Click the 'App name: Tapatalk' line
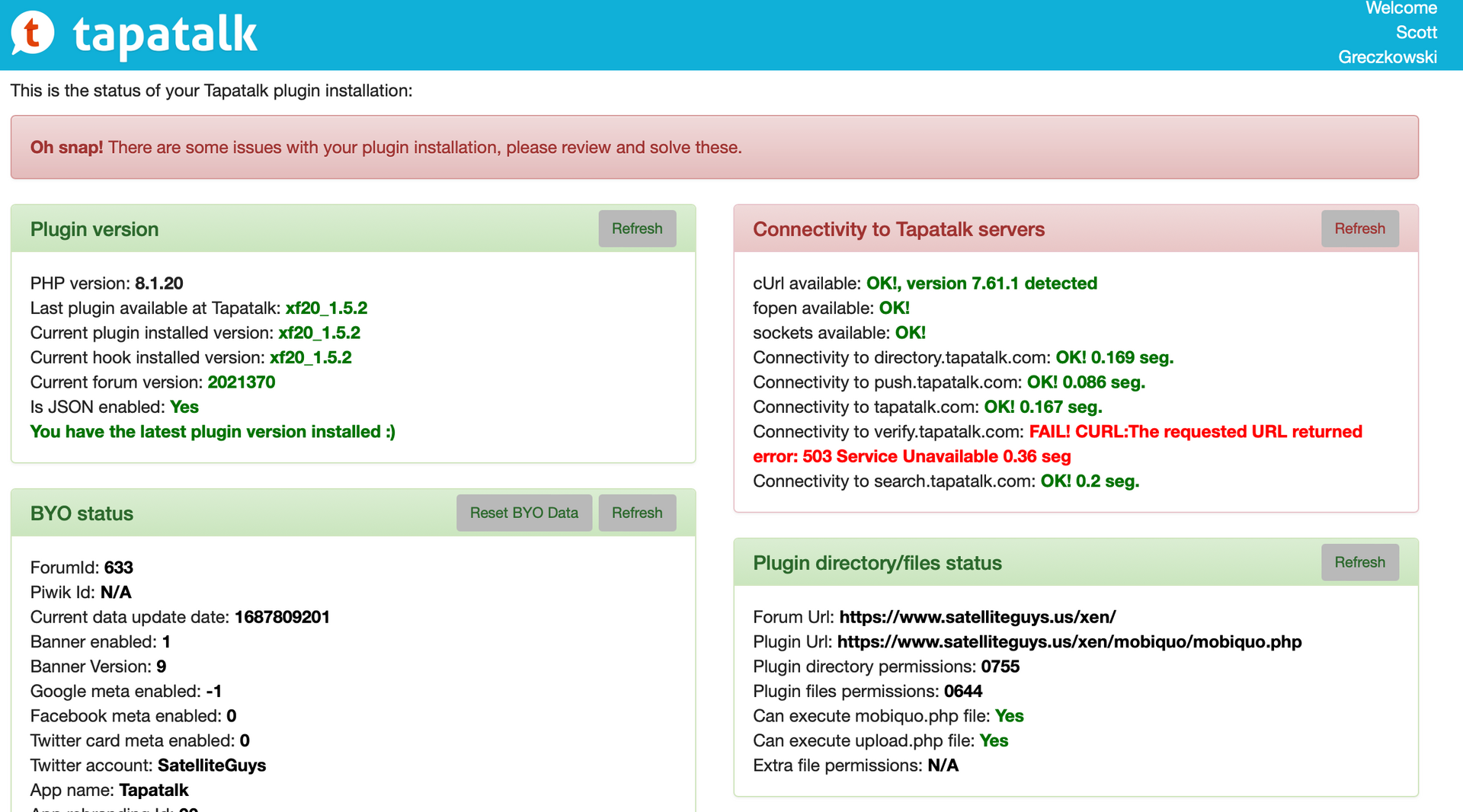The image size is (1463, 812). pyautogui.click(x=109, y=791)
